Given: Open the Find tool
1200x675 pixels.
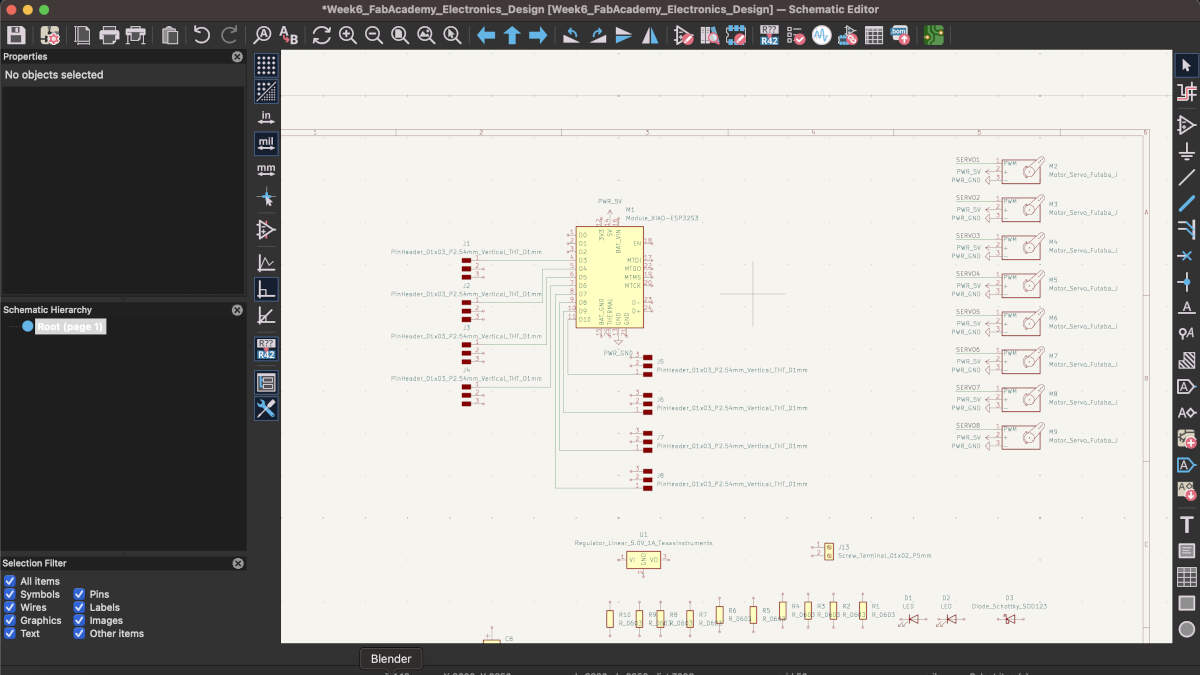Looking at the screenshot, I should (x=262, y=35).
